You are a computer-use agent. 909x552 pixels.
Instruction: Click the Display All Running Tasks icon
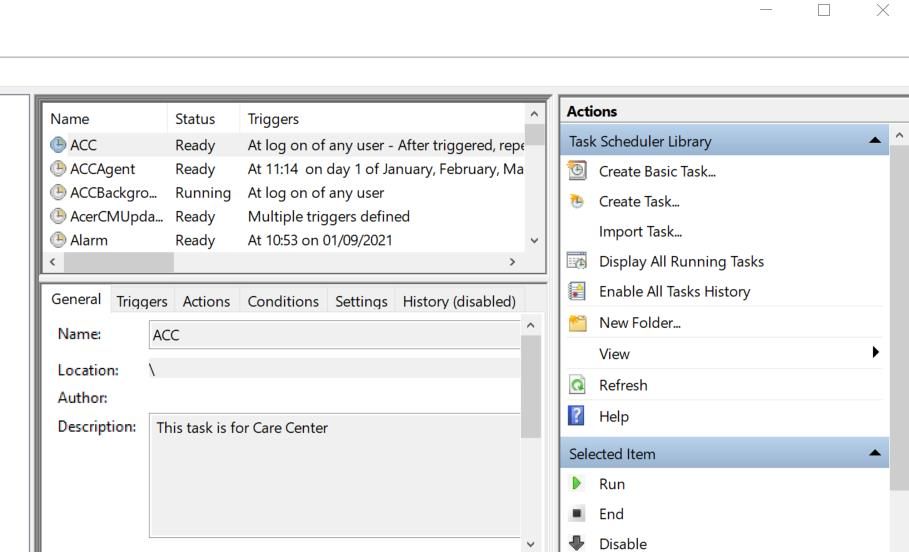pos(577,261)
